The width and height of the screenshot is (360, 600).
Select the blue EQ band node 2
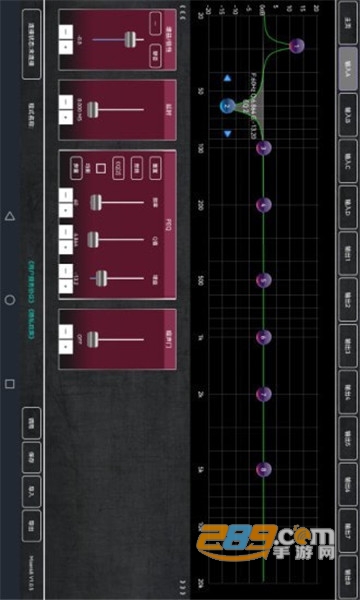[x=228, y=106]
